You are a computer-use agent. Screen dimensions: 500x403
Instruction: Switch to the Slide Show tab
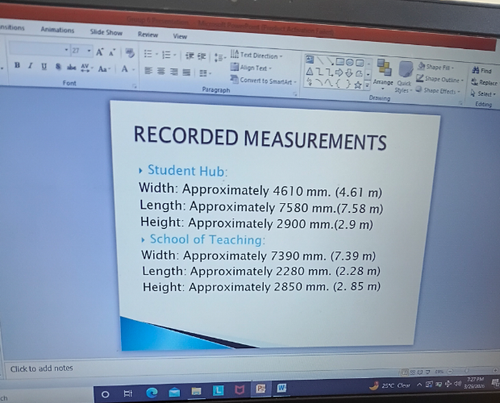(106, 32)
